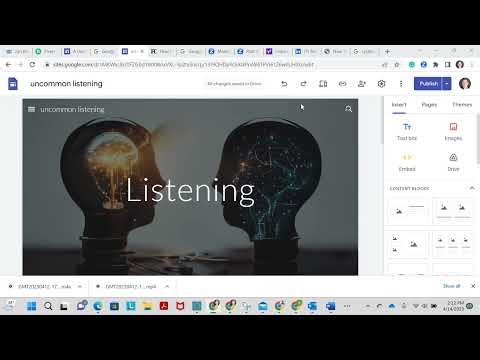Click 'Show all' downloads link
Image resolution: width=480 pixels, height=360 pixels.
451,286
